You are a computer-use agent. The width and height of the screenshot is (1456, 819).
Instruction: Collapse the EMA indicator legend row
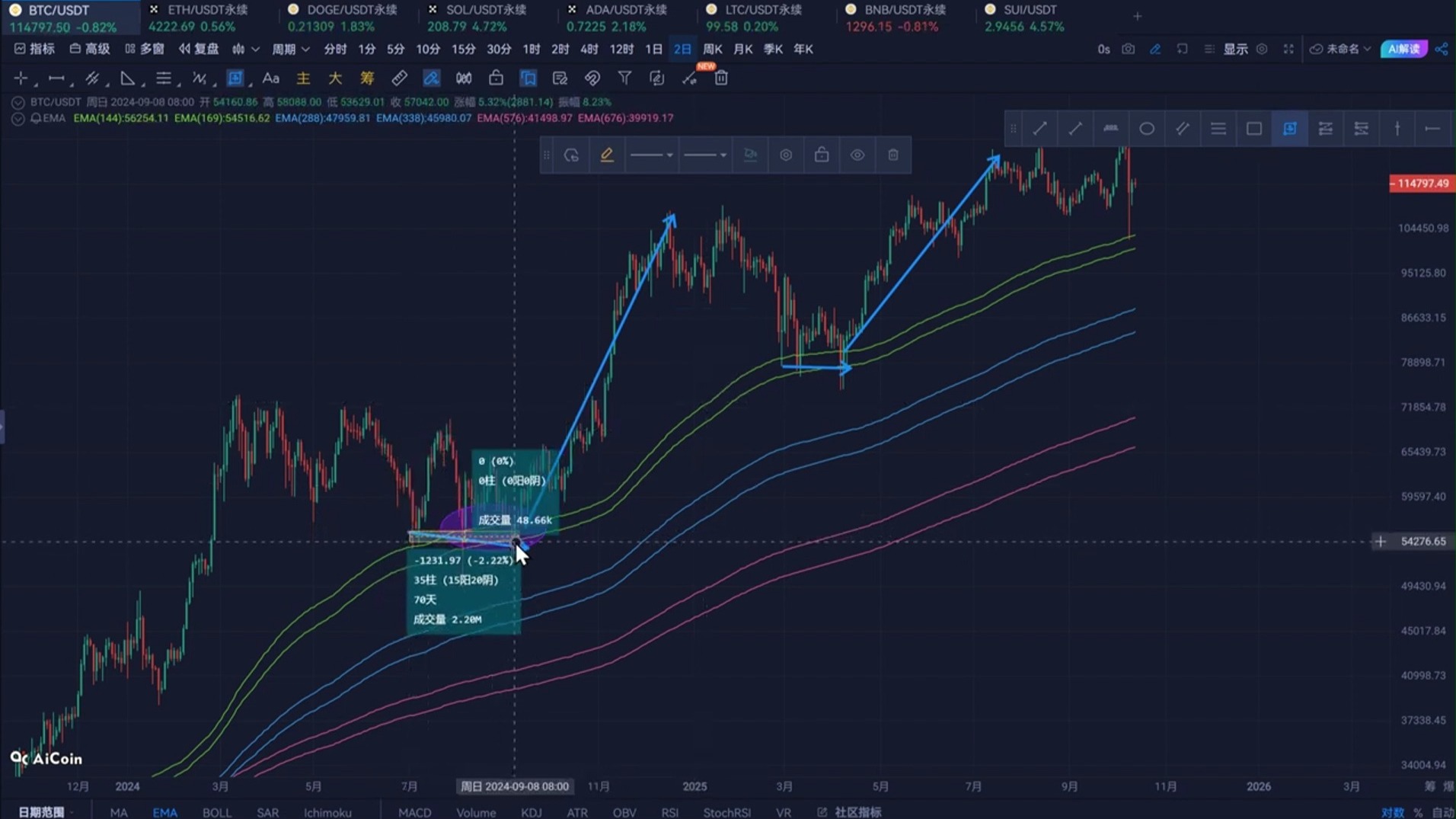coord(18,119)
